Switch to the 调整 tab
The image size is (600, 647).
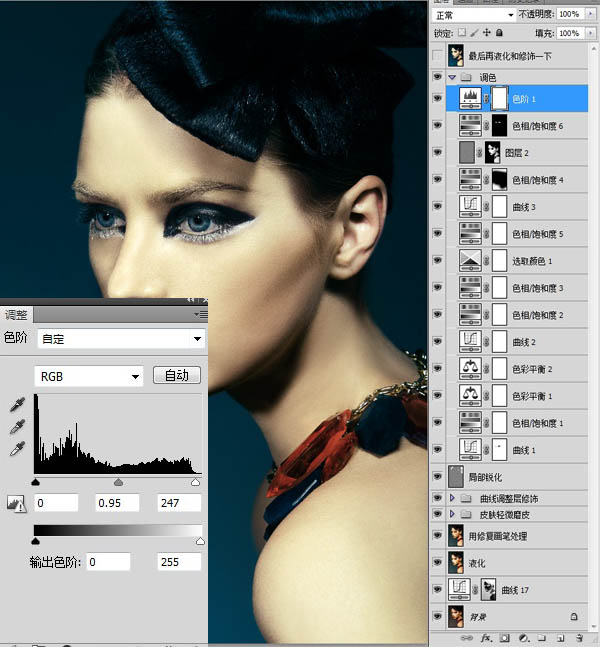[16, 315]
